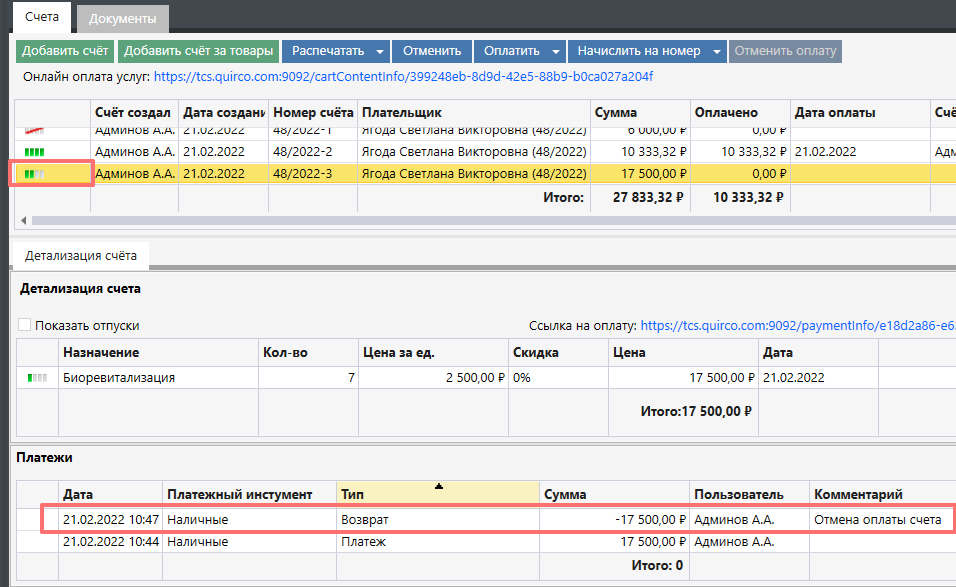Enable the Показать отпуски checkbox
The width and height of the screenshot is (956, 587).
coord(25,325)
